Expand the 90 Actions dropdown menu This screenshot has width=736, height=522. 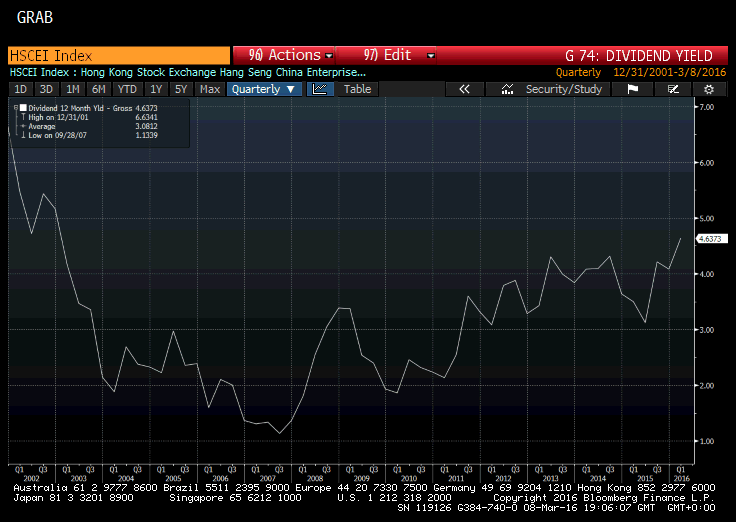click(285, 55)
